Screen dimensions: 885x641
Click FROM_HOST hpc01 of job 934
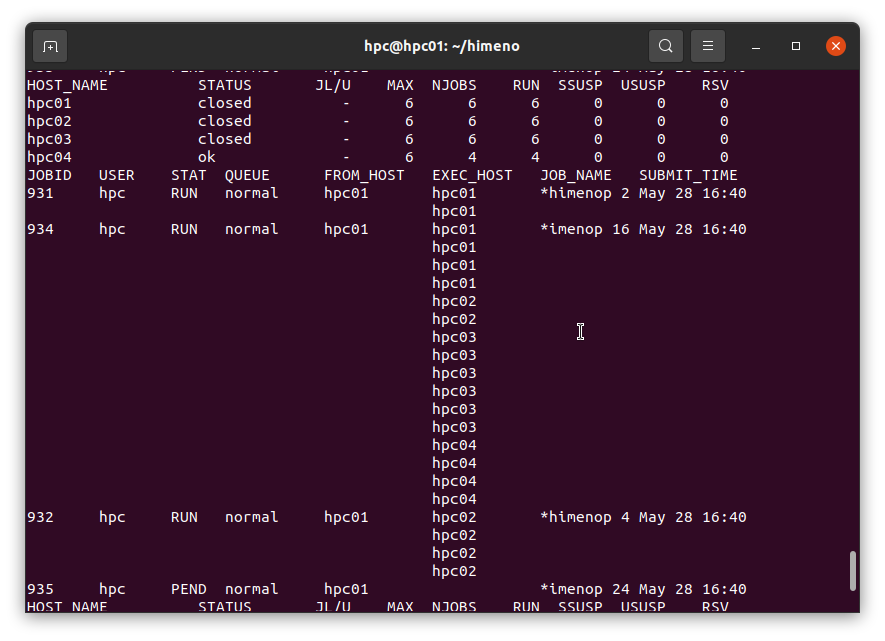(346, 230)
